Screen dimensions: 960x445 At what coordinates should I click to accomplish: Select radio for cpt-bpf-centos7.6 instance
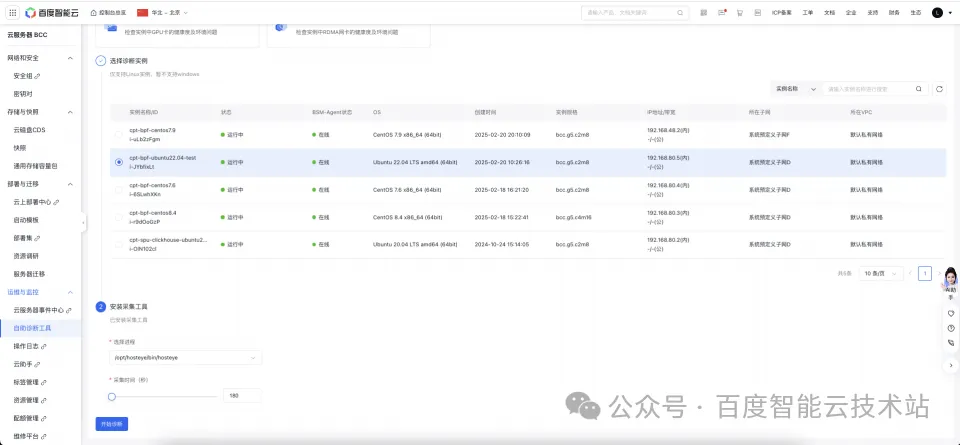119,190
